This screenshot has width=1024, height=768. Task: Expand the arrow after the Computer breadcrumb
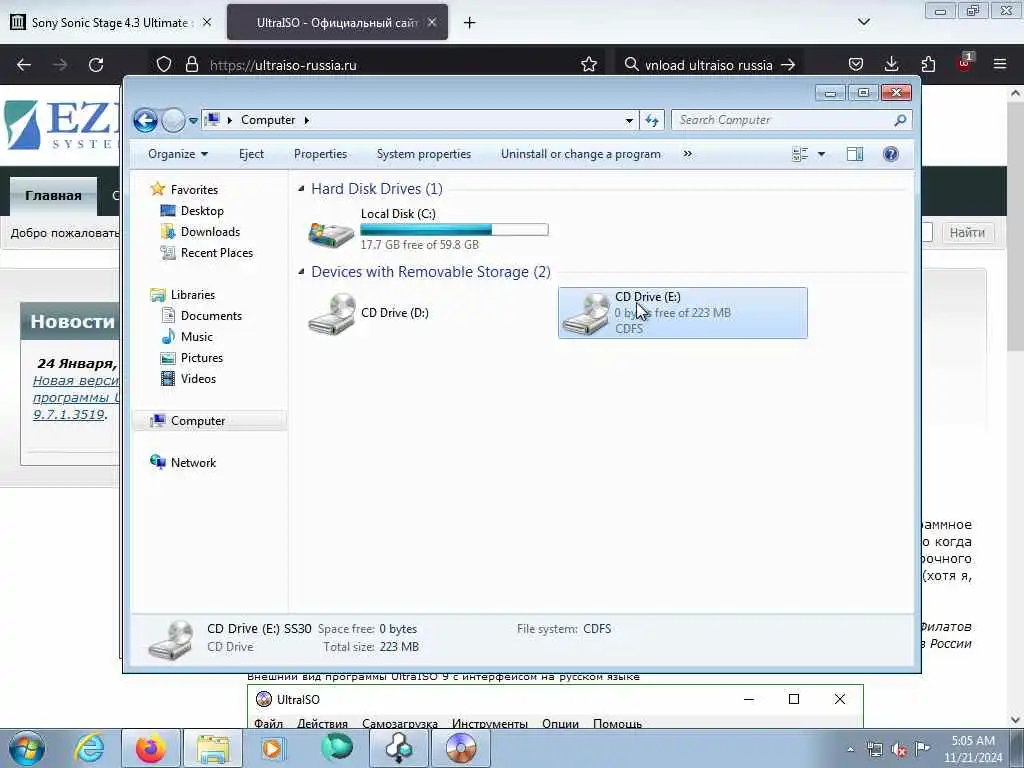tap(306, 120)
